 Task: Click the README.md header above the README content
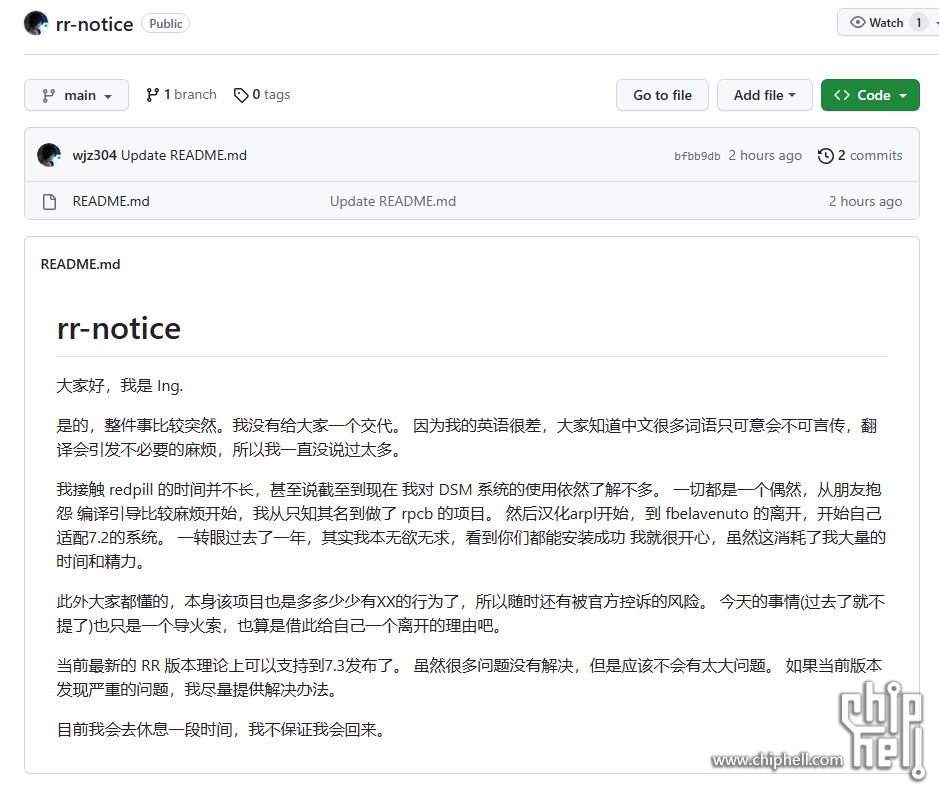[x=80, y=264]
